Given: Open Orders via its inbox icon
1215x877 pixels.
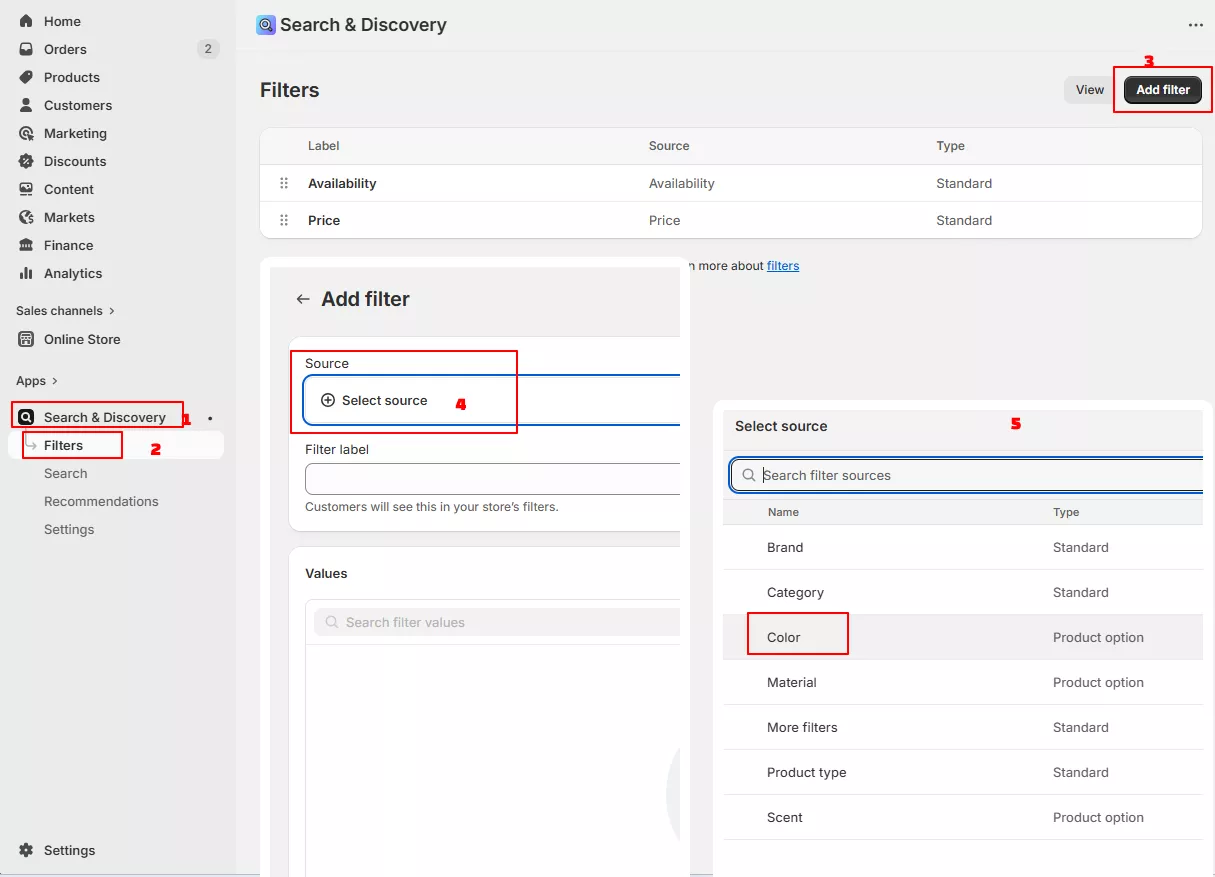Looking at the screenshot, I should pos(26,49).
